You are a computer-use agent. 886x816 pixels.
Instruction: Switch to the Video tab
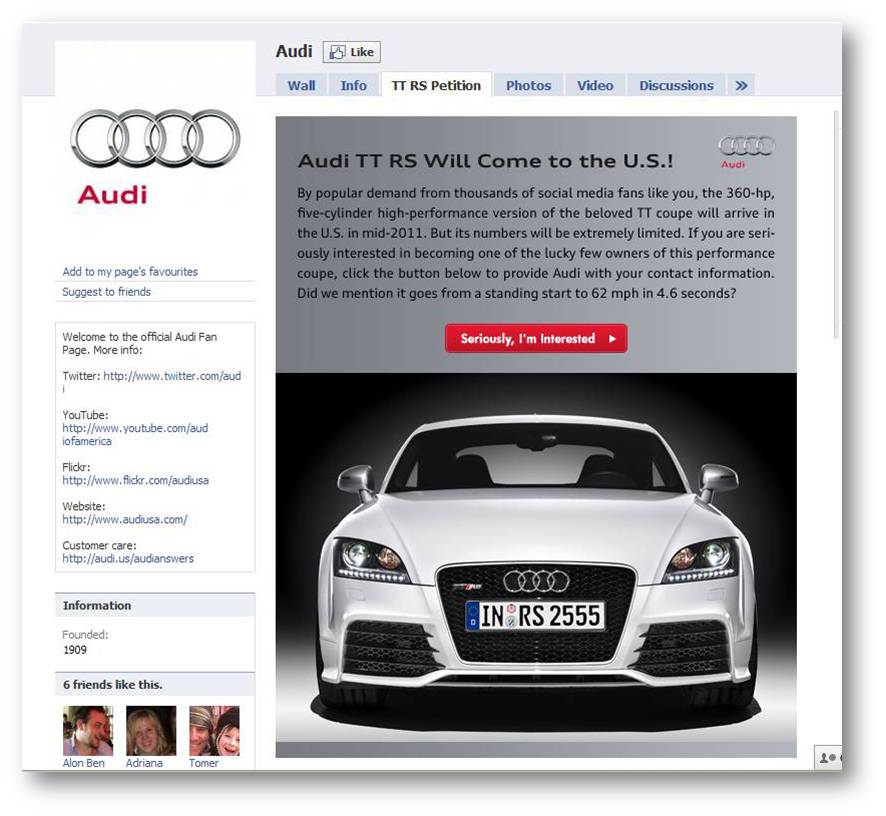(x=595, y=85)
